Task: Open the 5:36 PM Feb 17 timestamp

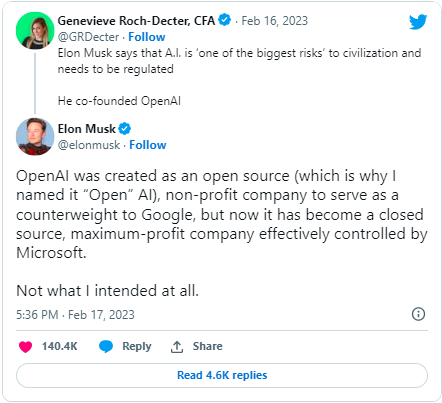Action: pos(75,315)
